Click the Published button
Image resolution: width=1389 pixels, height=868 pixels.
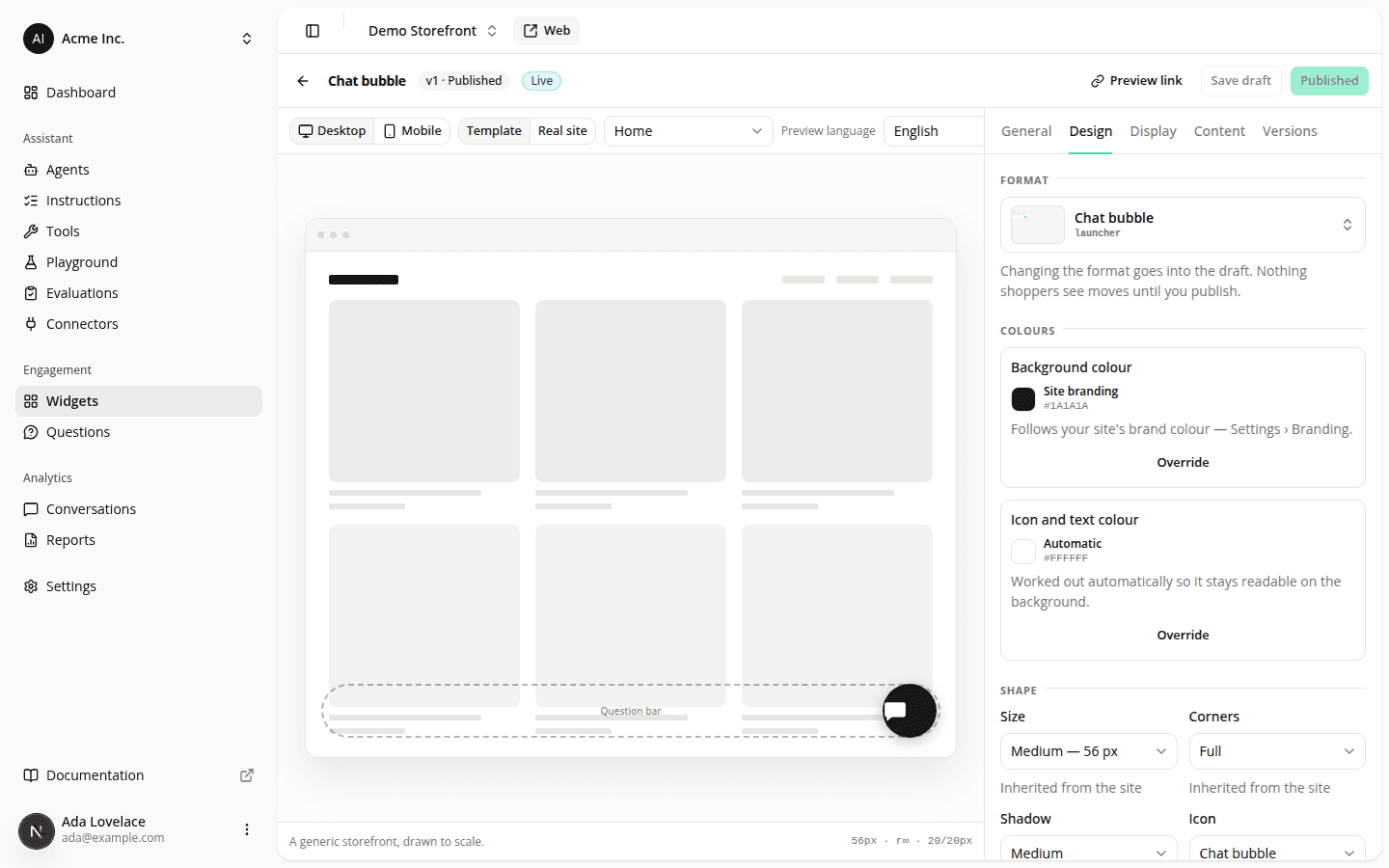(x=1329, y=81)
